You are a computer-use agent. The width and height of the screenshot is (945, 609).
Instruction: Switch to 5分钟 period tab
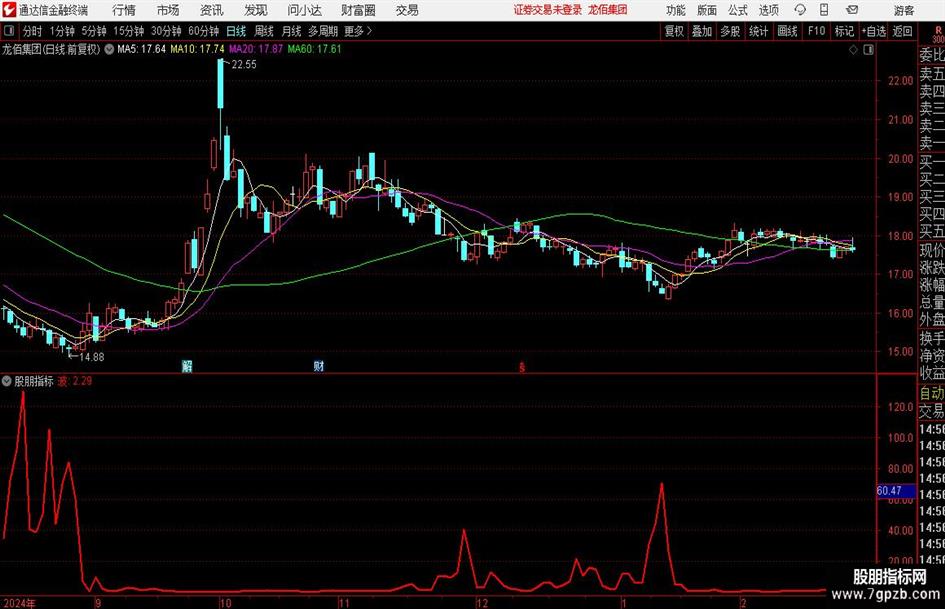click(94, 31)
